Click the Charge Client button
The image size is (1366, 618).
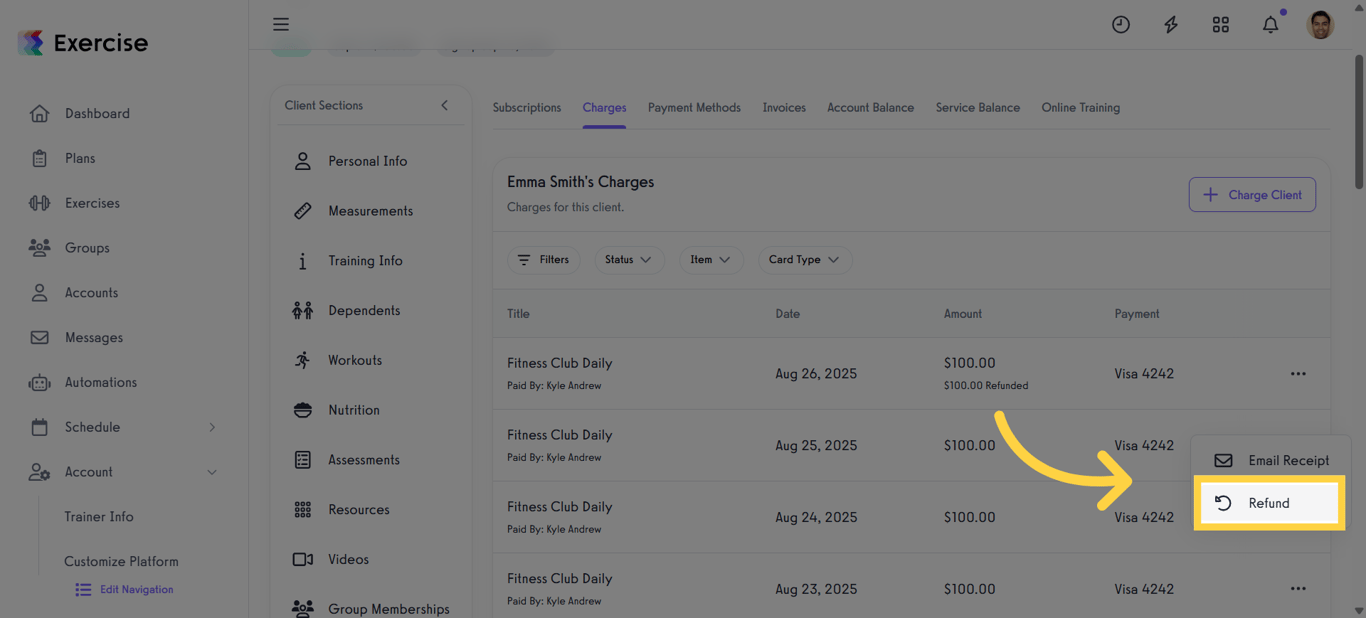[1251, 195]
